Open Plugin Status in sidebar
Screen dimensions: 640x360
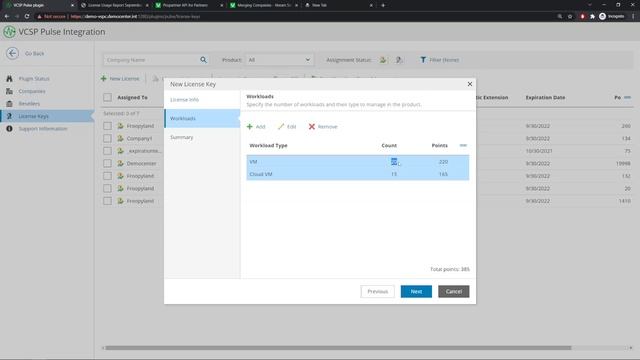(34, 78)
